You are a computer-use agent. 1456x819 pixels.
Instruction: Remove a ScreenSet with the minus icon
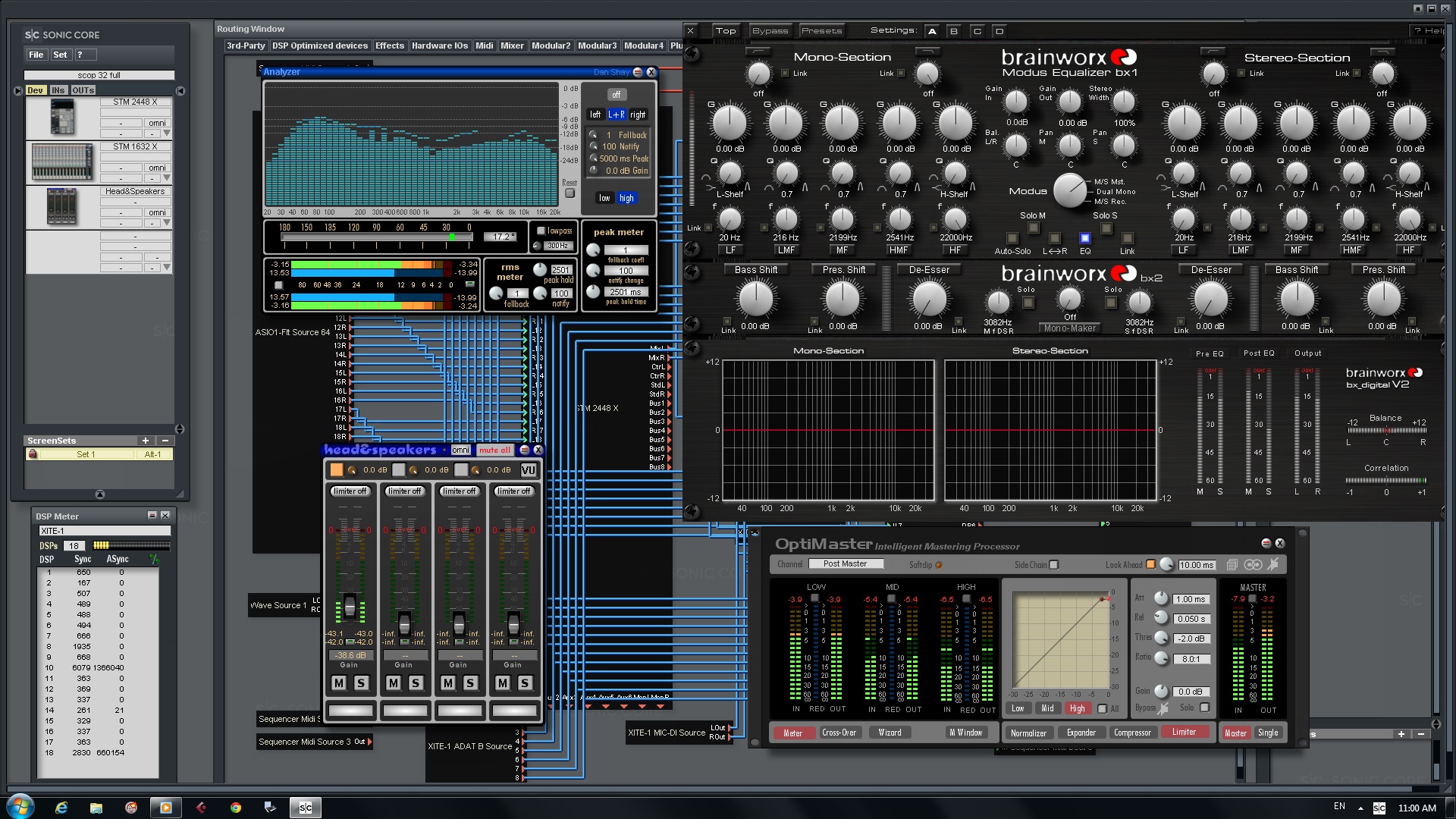(165, 441)
